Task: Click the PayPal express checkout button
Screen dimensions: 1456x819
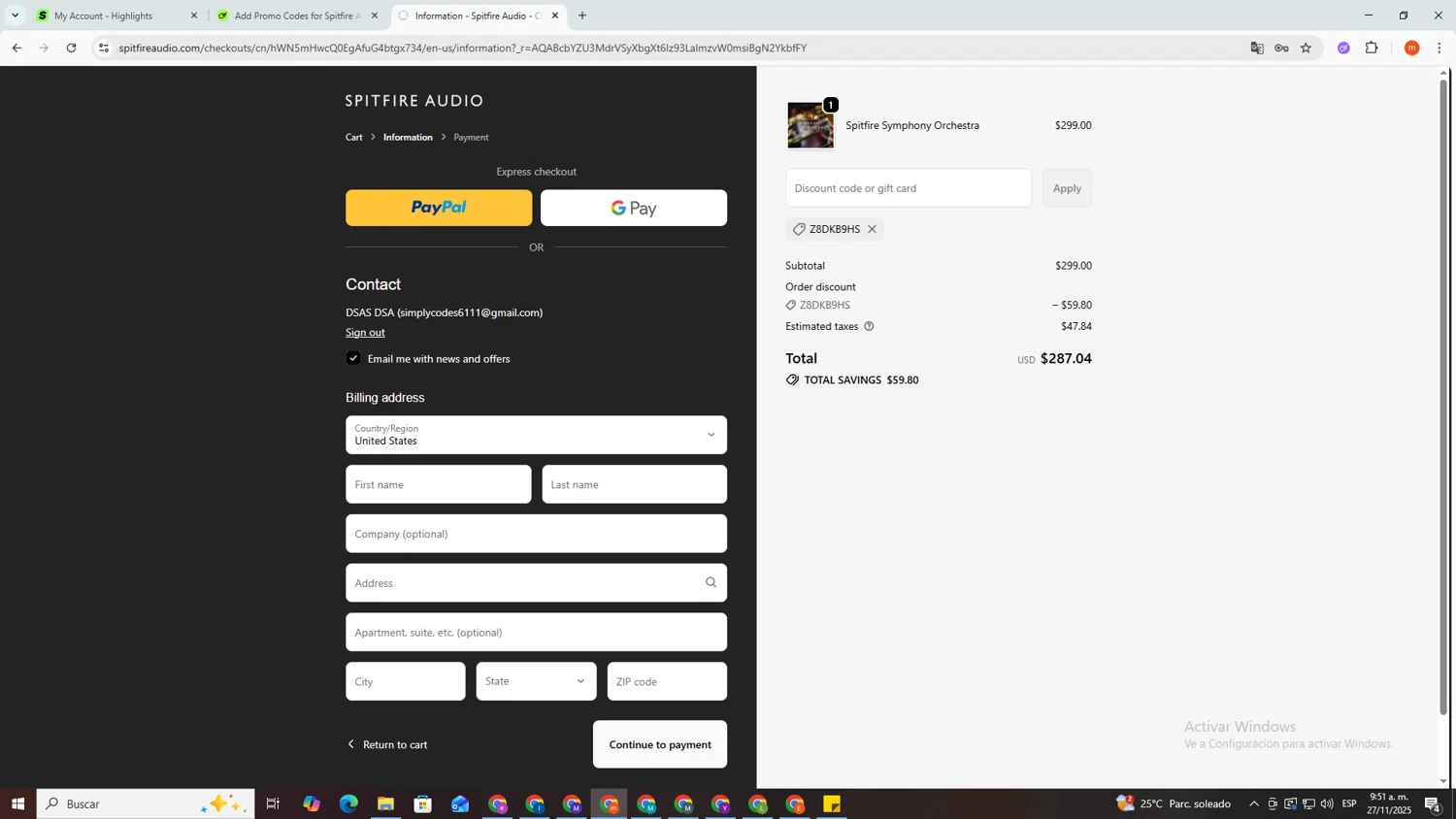Action: coord(439,208)
